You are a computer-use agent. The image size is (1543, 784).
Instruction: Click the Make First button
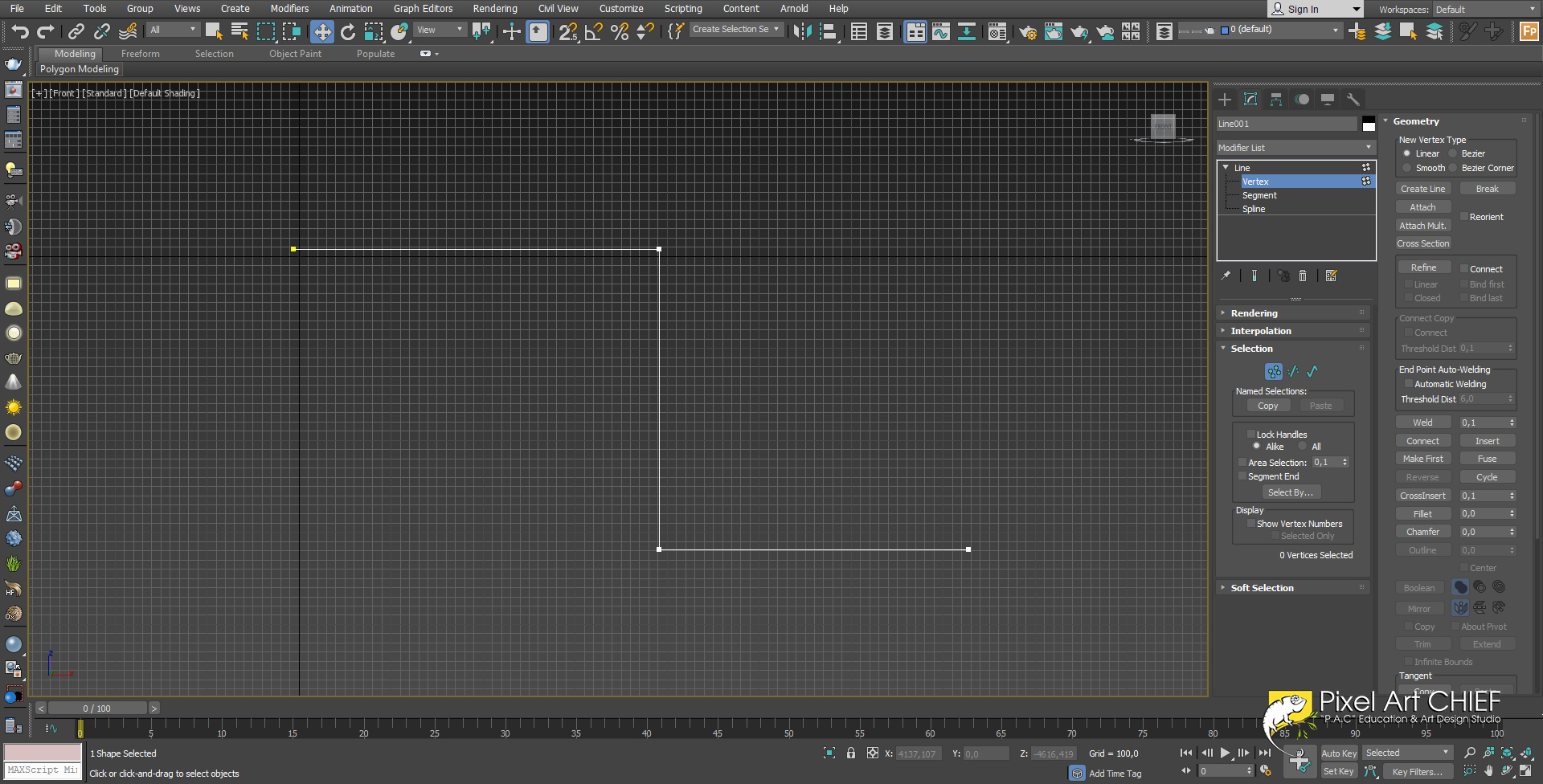(x=1423, y=459)
